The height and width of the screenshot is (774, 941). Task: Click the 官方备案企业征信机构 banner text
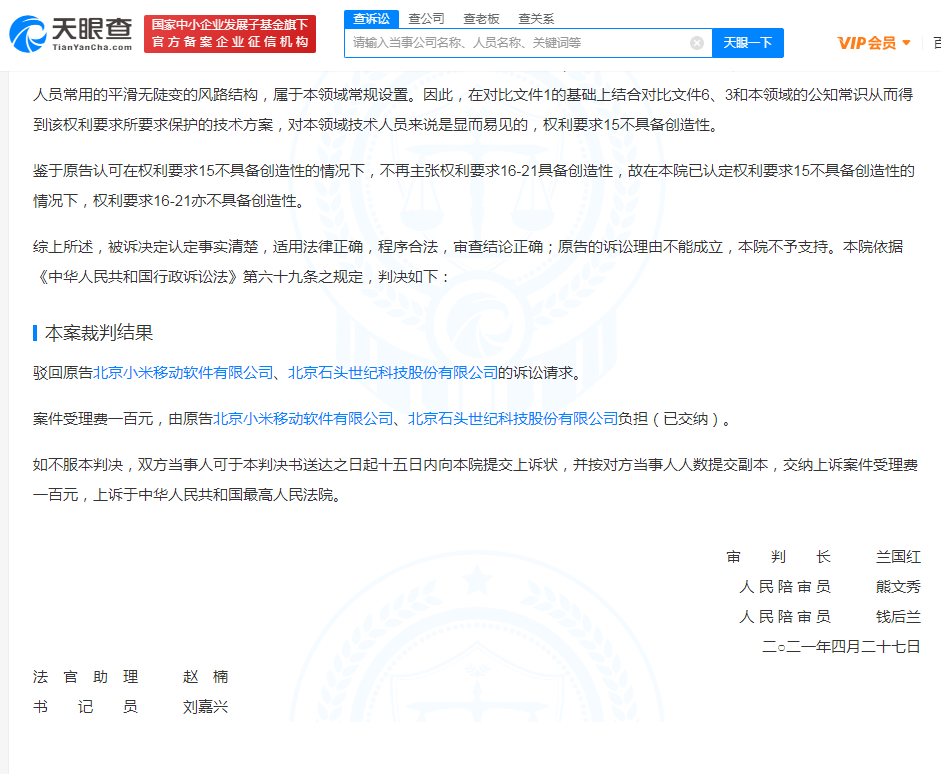click(232, 41)
